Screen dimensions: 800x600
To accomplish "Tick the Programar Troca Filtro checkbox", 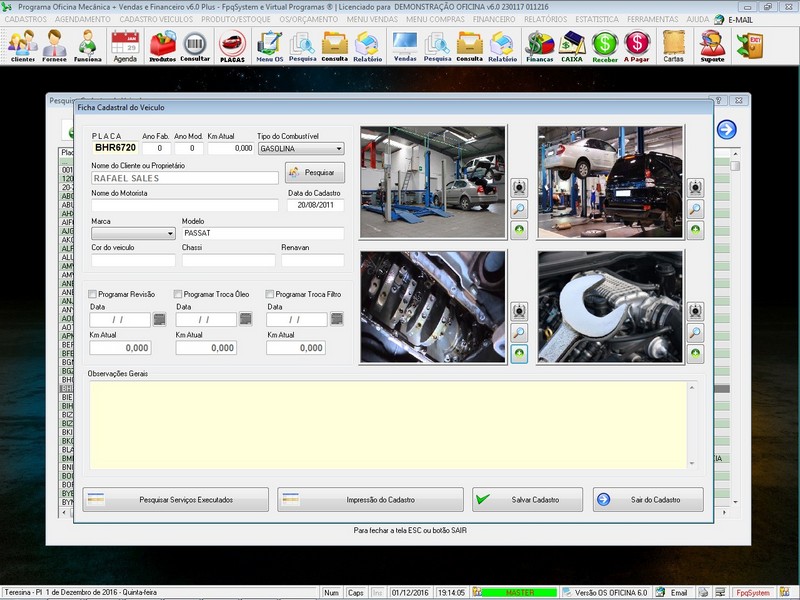I will point(271,294).
